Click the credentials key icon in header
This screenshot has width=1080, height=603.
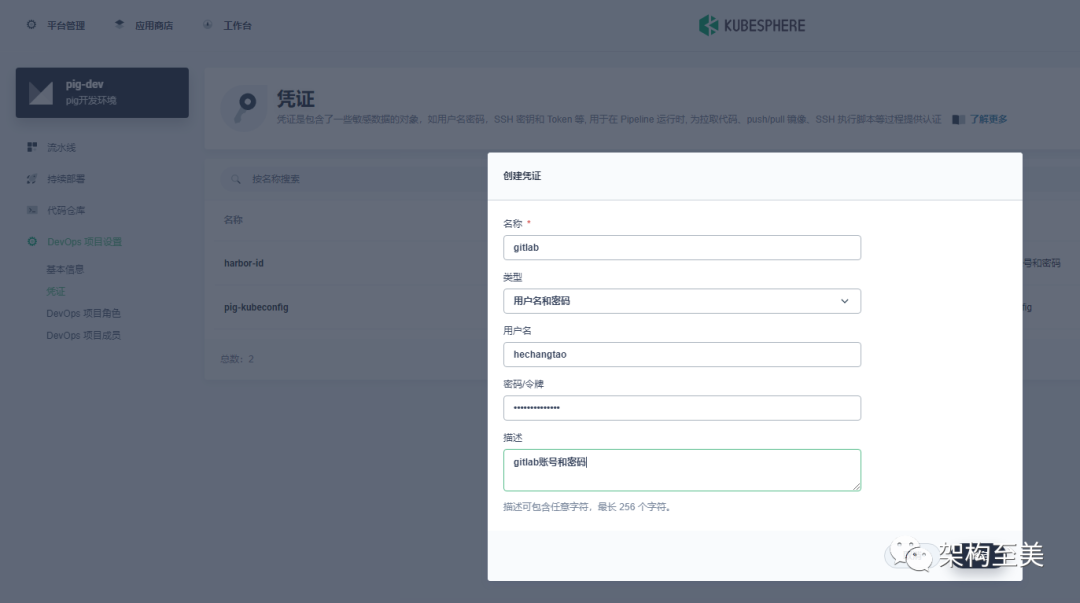[244, 108]
